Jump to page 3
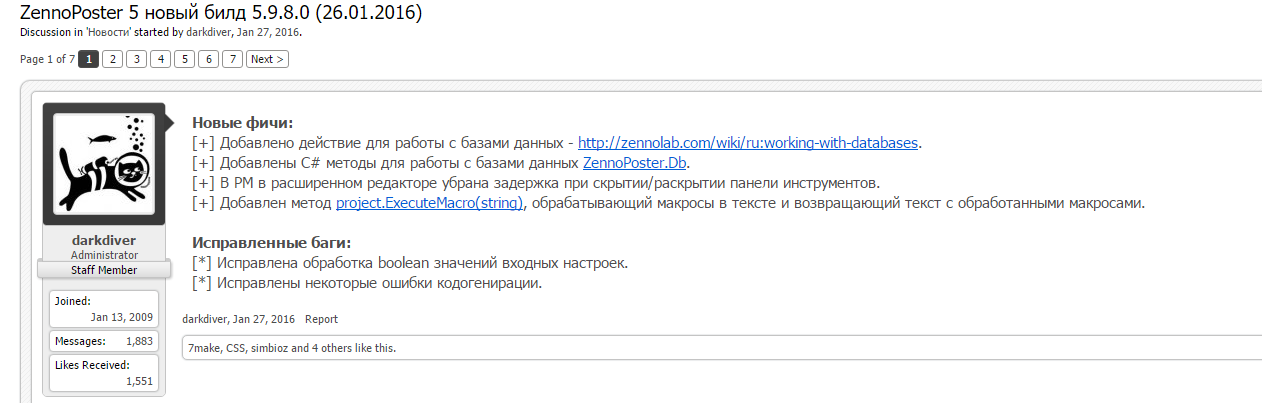This screenshot has width=1262, height=403. tap(136, 59)
